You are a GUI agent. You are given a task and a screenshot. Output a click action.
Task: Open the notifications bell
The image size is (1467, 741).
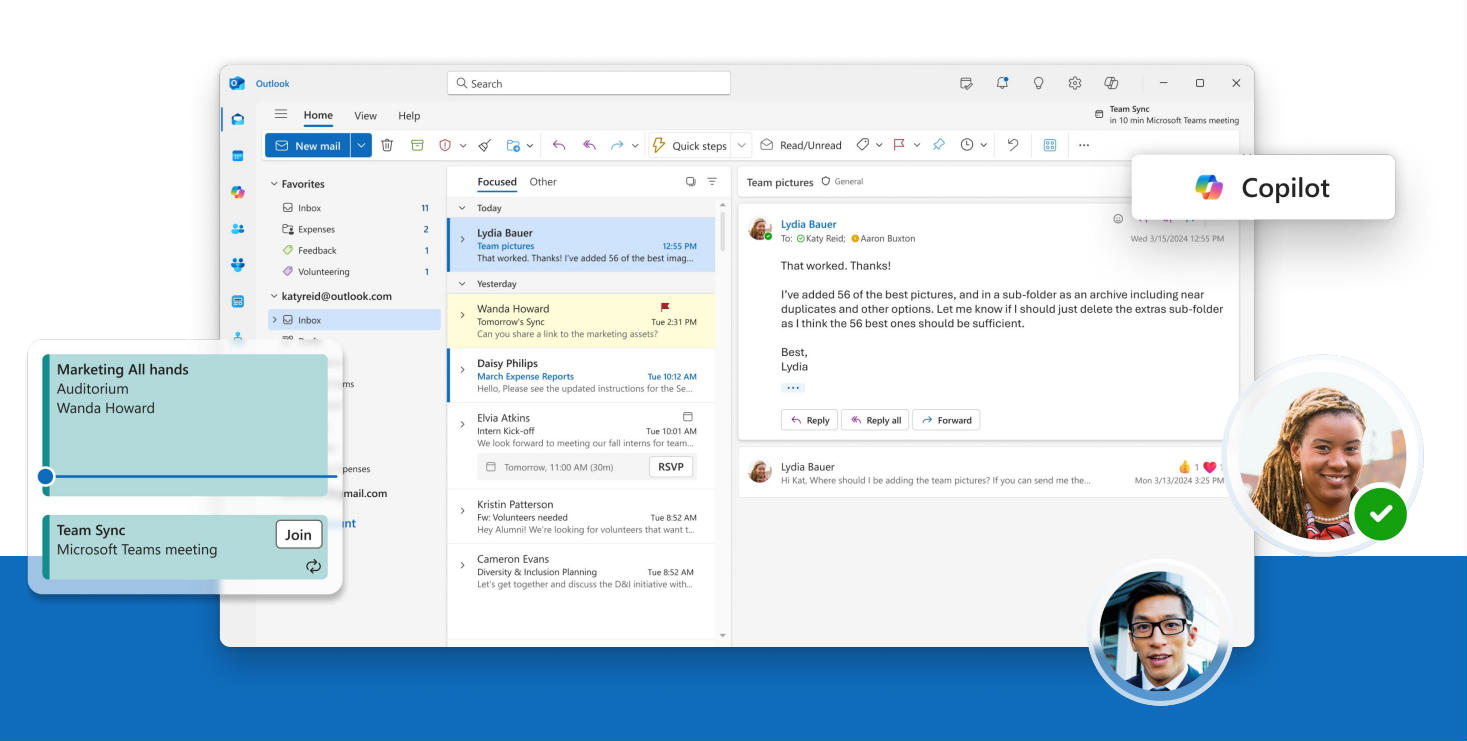click(x=1002, y=83)
